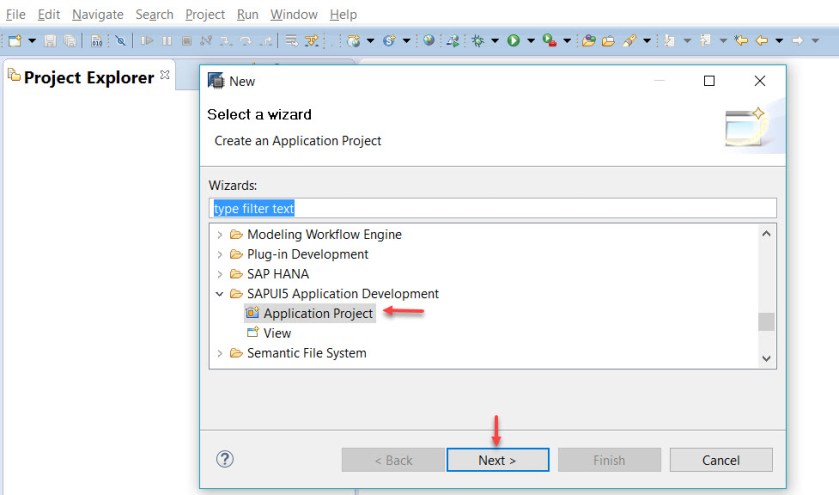Open the Run menu
Screen dimensions: 839x495
(248, 14)
